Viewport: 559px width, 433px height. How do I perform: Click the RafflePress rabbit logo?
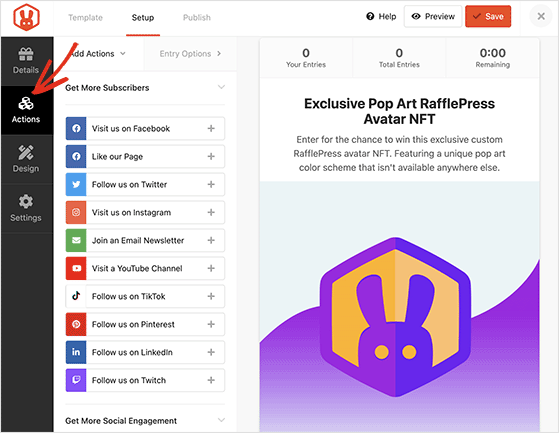pyautogui.click(x=26, y=17)
